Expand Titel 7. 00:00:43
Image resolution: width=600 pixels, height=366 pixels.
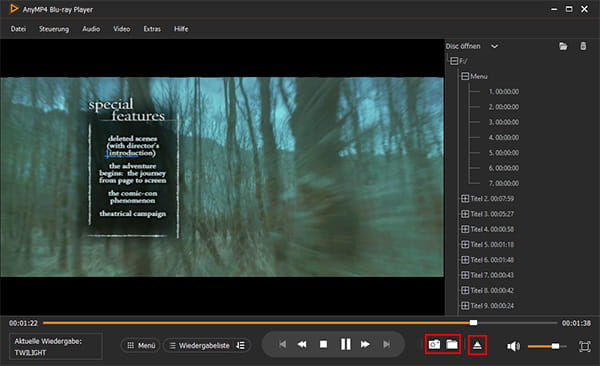point(465,275)
